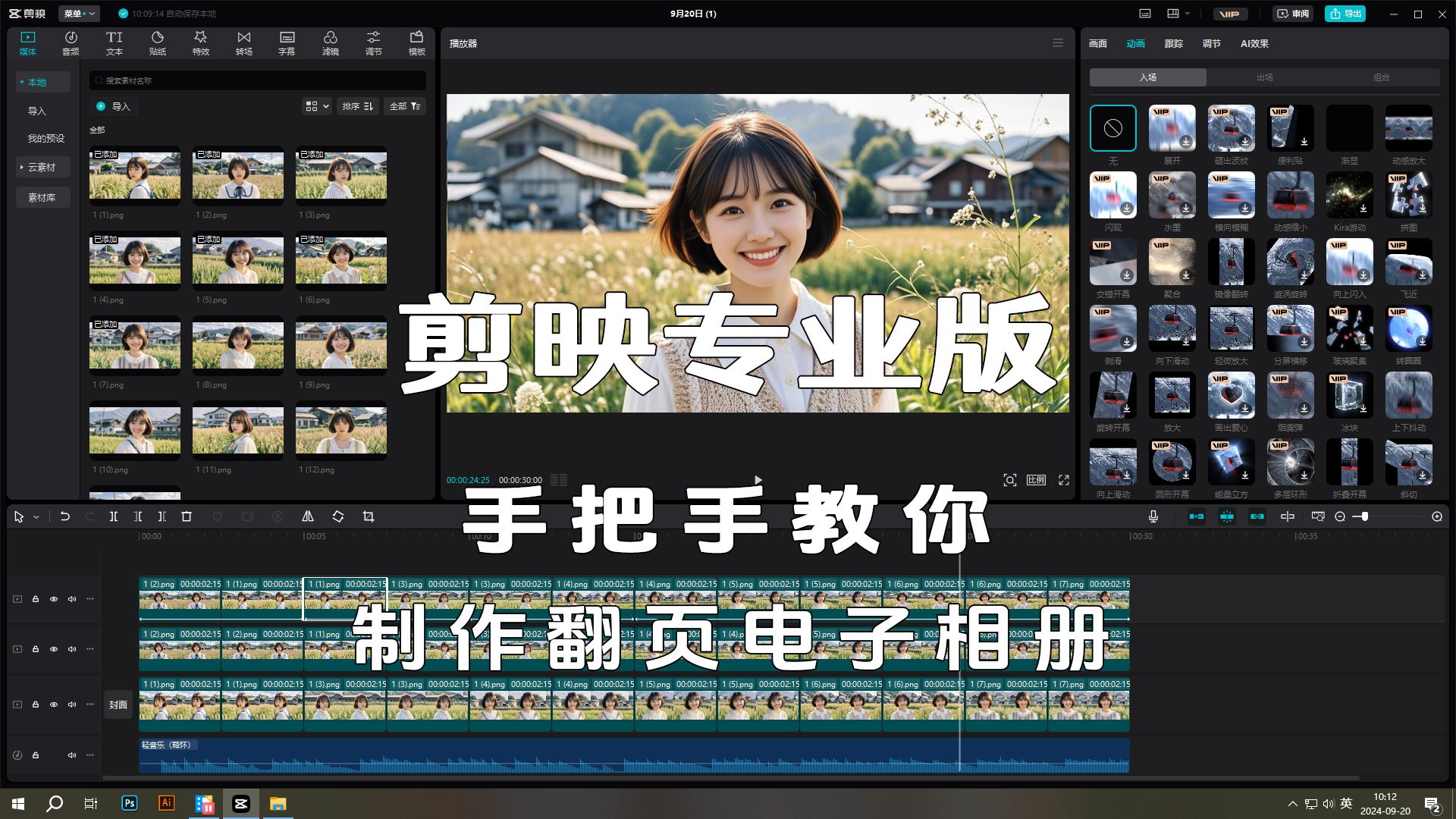This screenshot has height=819, width=1456.
Task: Click the 审阅 review button
Action: pos(1294,14)
